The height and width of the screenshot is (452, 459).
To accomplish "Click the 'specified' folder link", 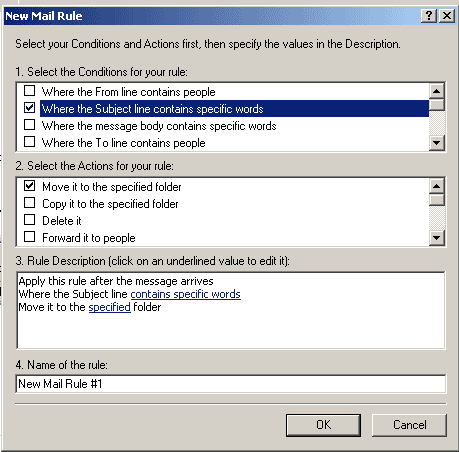I will tap(109, 307).
